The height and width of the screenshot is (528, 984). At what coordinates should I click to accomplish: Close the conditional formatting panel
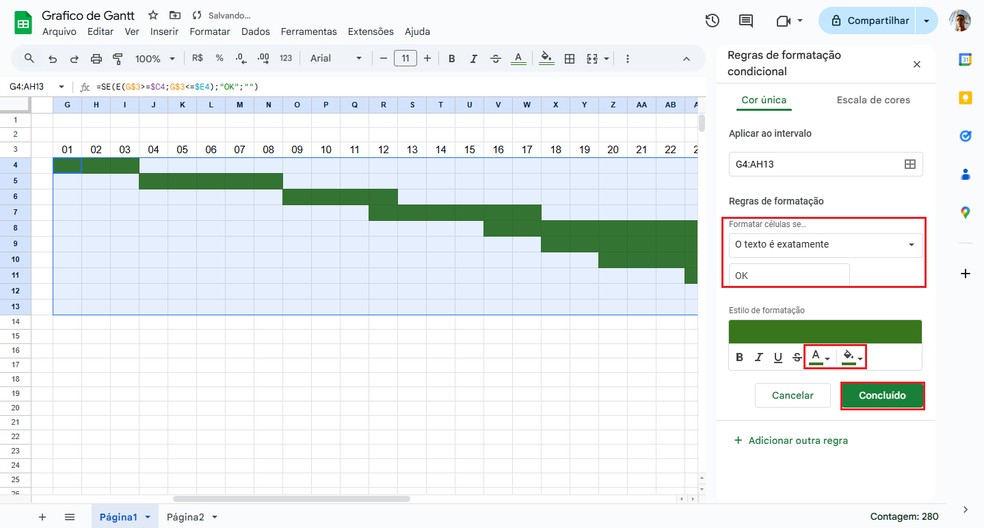pos(917,64)
